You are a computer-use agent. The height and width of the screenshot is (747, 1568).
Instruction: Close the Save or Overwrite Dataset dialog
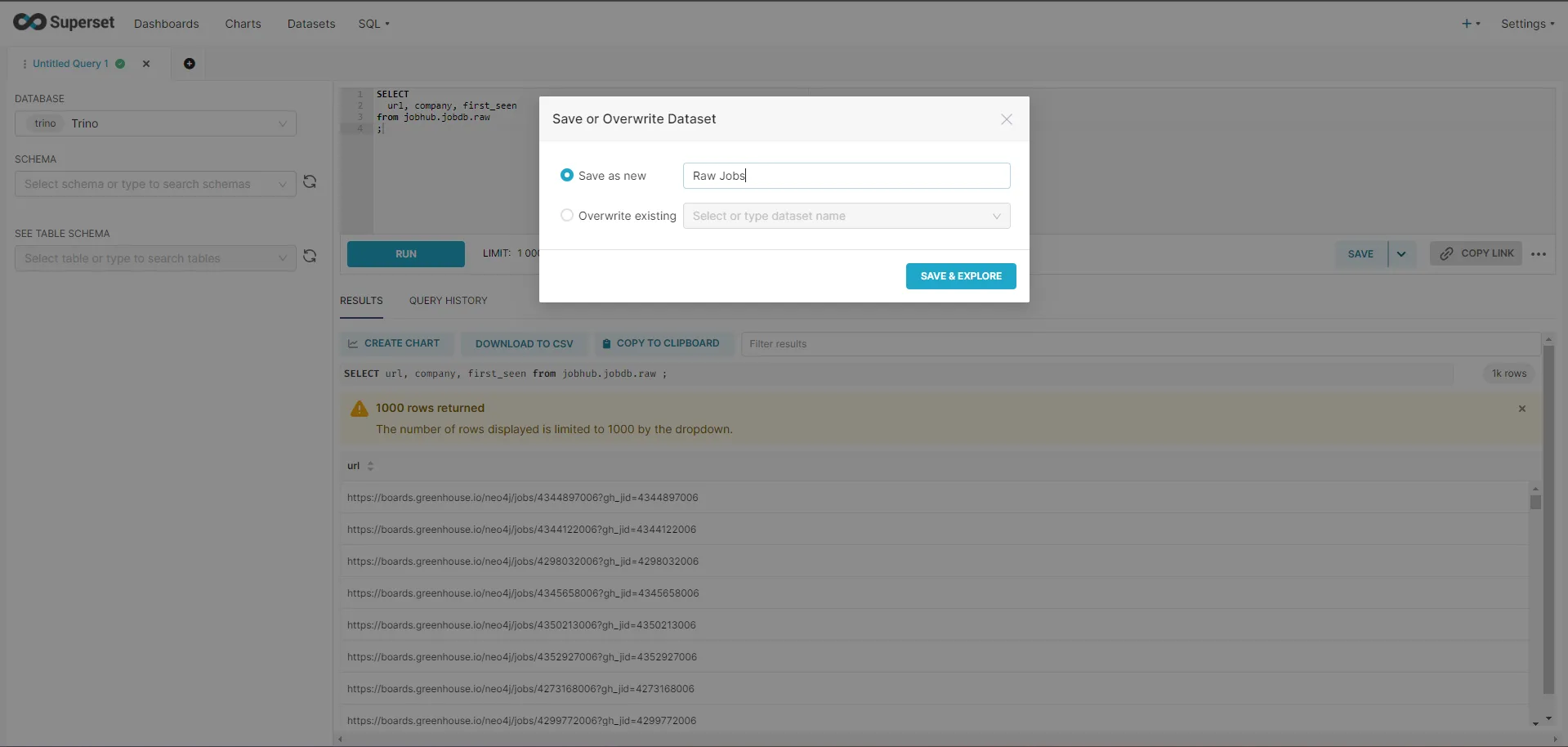1007,119
